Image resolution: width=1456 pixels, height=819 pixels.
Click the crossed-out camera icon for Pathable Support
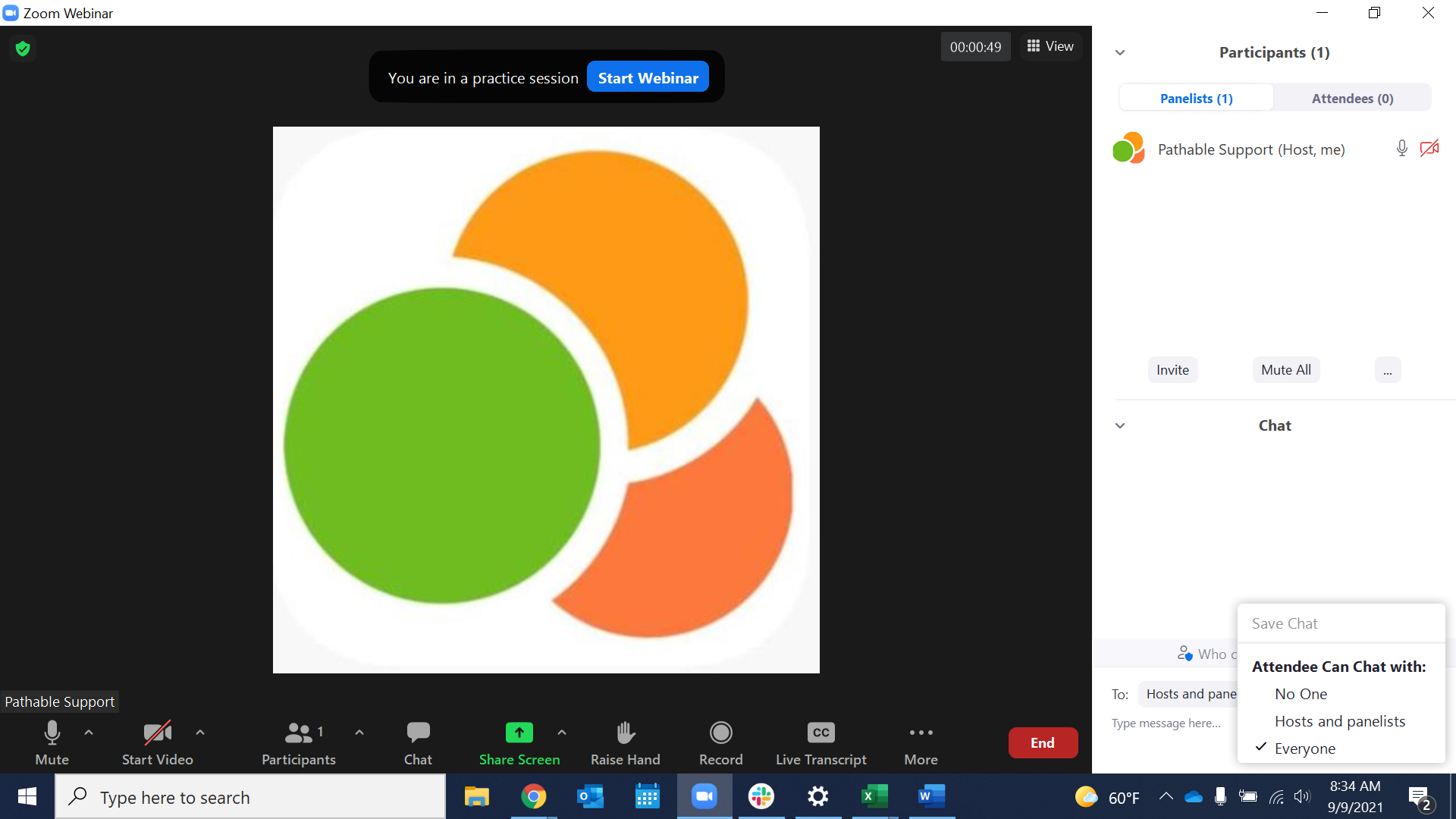pyautogui.click(x=1429, y=149)
